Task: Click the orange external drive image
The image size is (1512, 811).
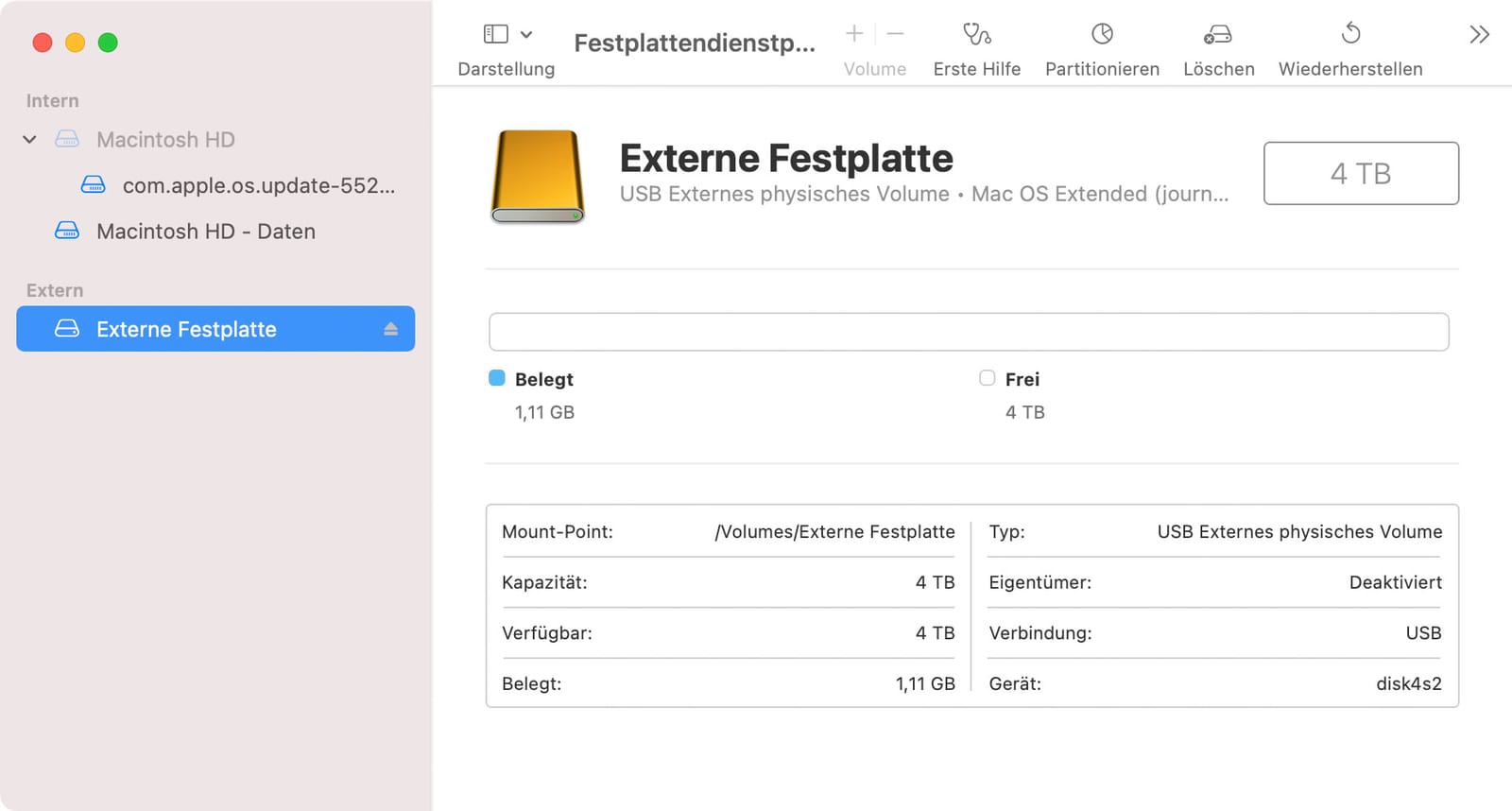Action: 538,177
